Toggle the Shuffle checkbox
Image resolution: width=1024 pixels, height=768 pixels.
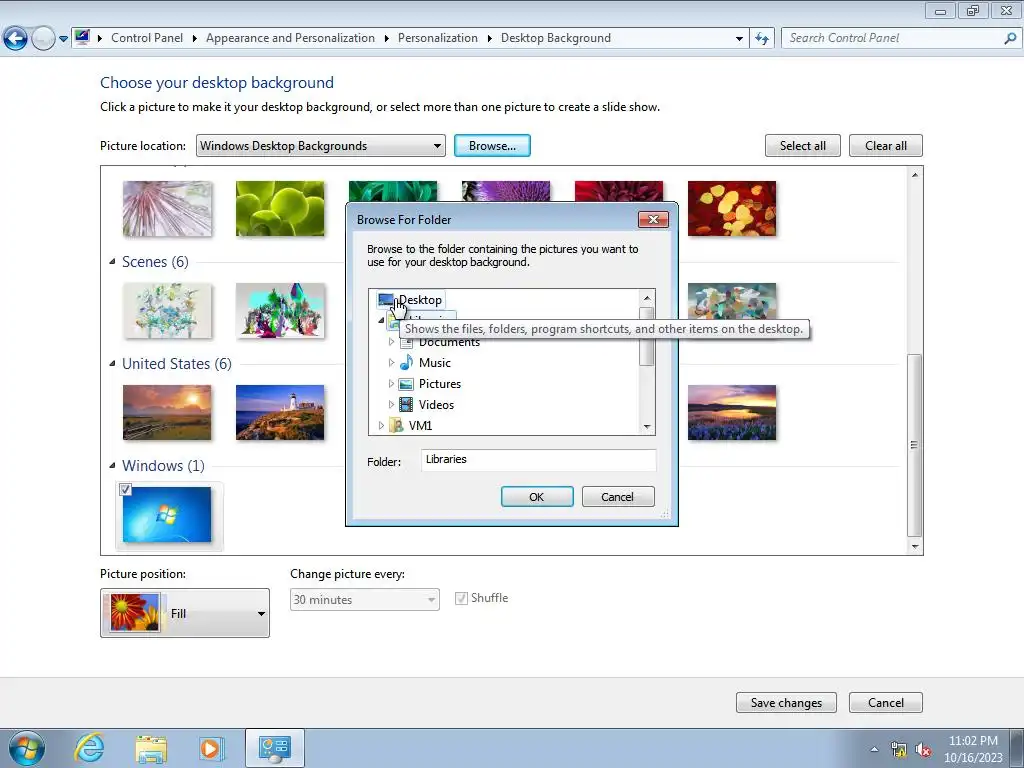click(461, 598)
